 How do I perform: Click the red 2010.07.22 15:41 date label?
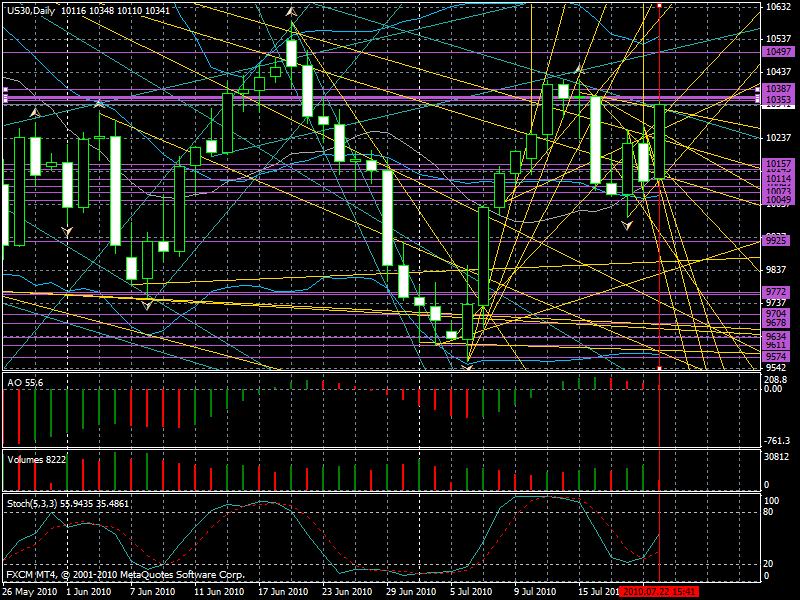[658, 592]
